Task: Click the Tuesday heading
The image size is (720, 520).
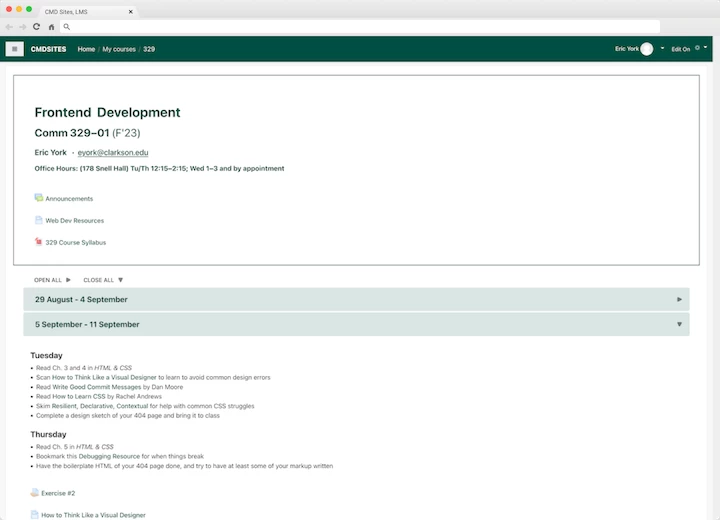Action: 46,356
